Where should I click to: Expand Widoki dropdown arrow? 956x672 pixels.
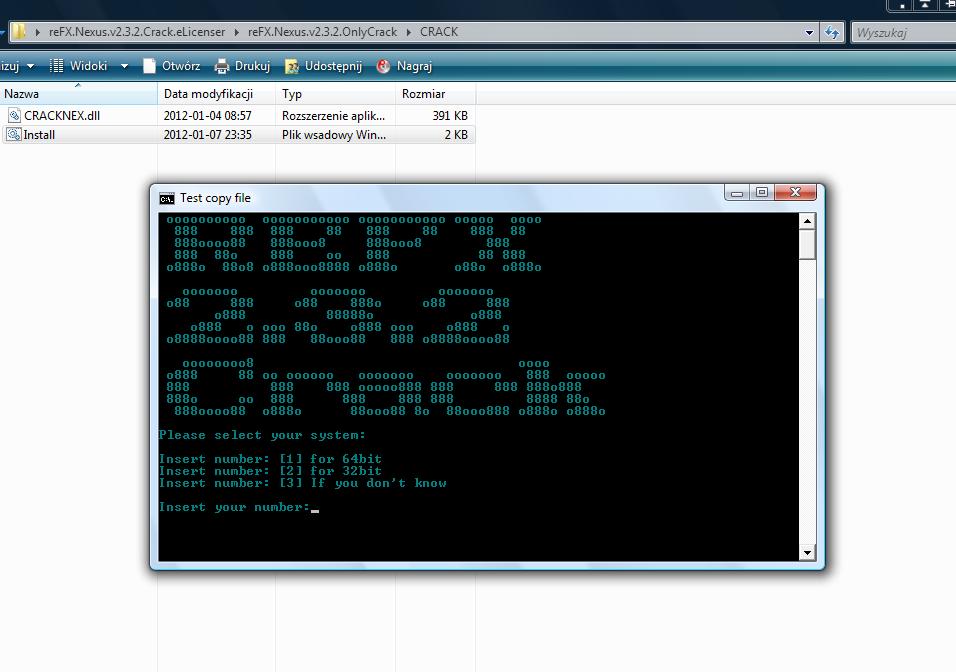coord(124,66)
